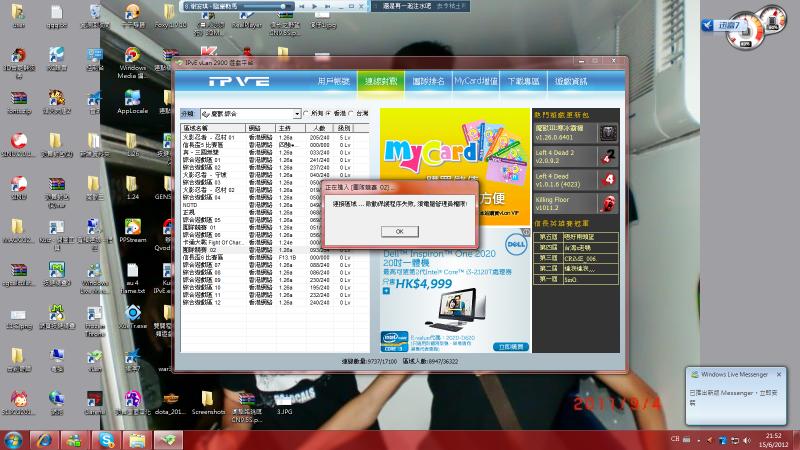Open the 用戶帳號 tab in IPvE
Image resolution: width=800 pixels, height=450 pixels.
pos(334,81)
